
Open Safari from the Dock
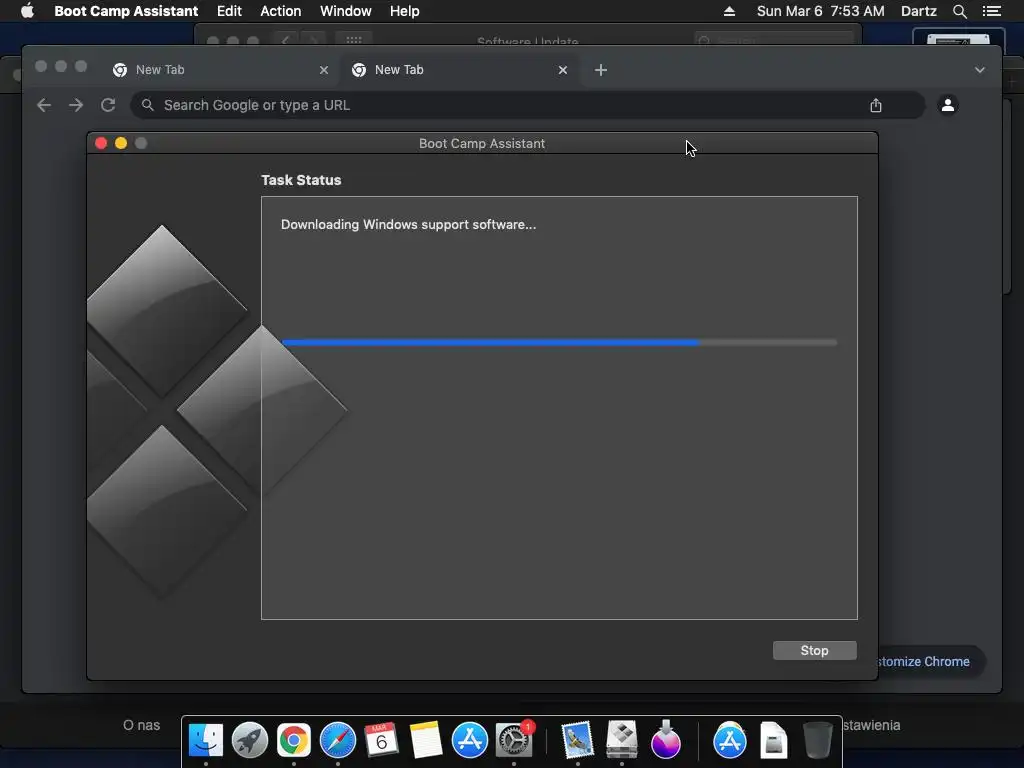(338, 740)
